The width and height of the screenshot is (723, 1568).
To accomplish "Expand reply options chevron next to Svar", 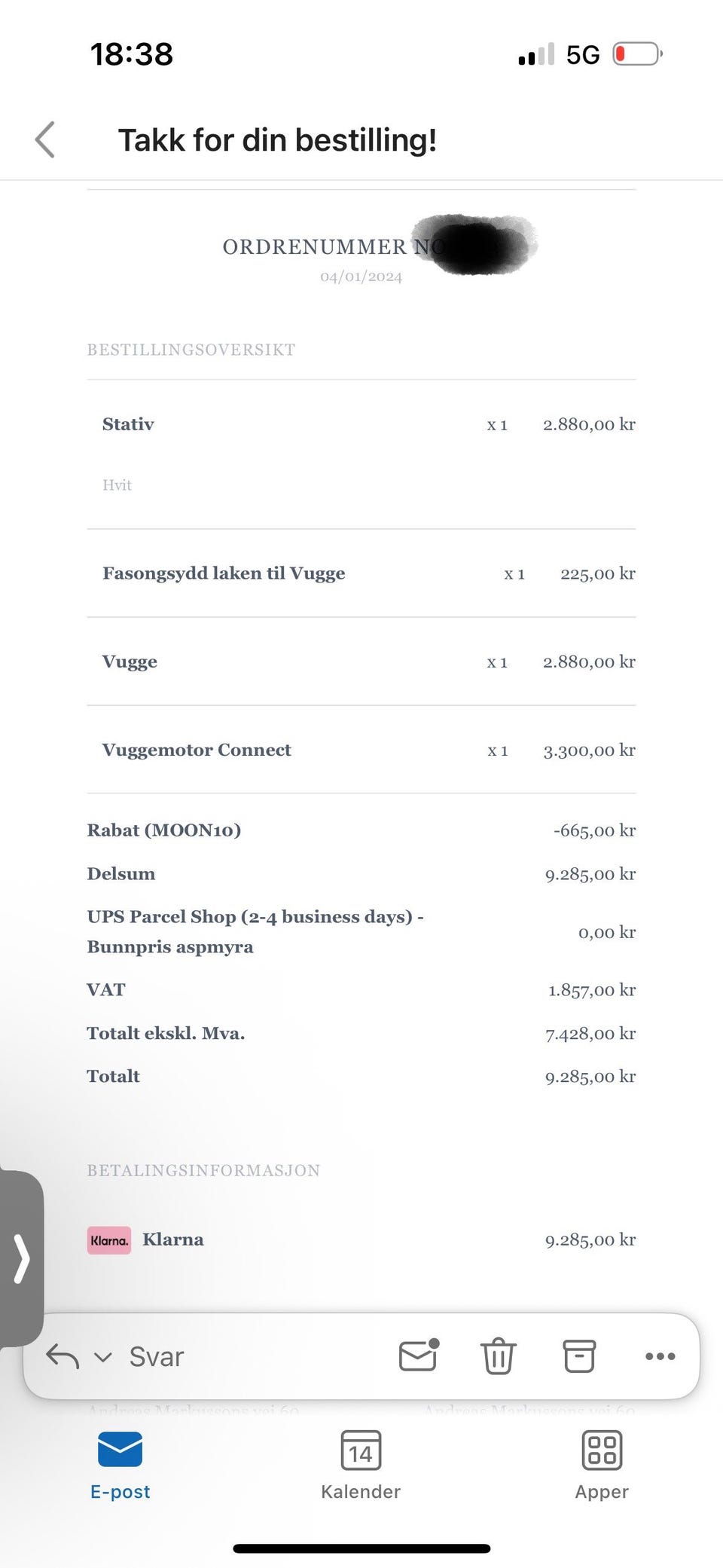I will [103, 1357].
